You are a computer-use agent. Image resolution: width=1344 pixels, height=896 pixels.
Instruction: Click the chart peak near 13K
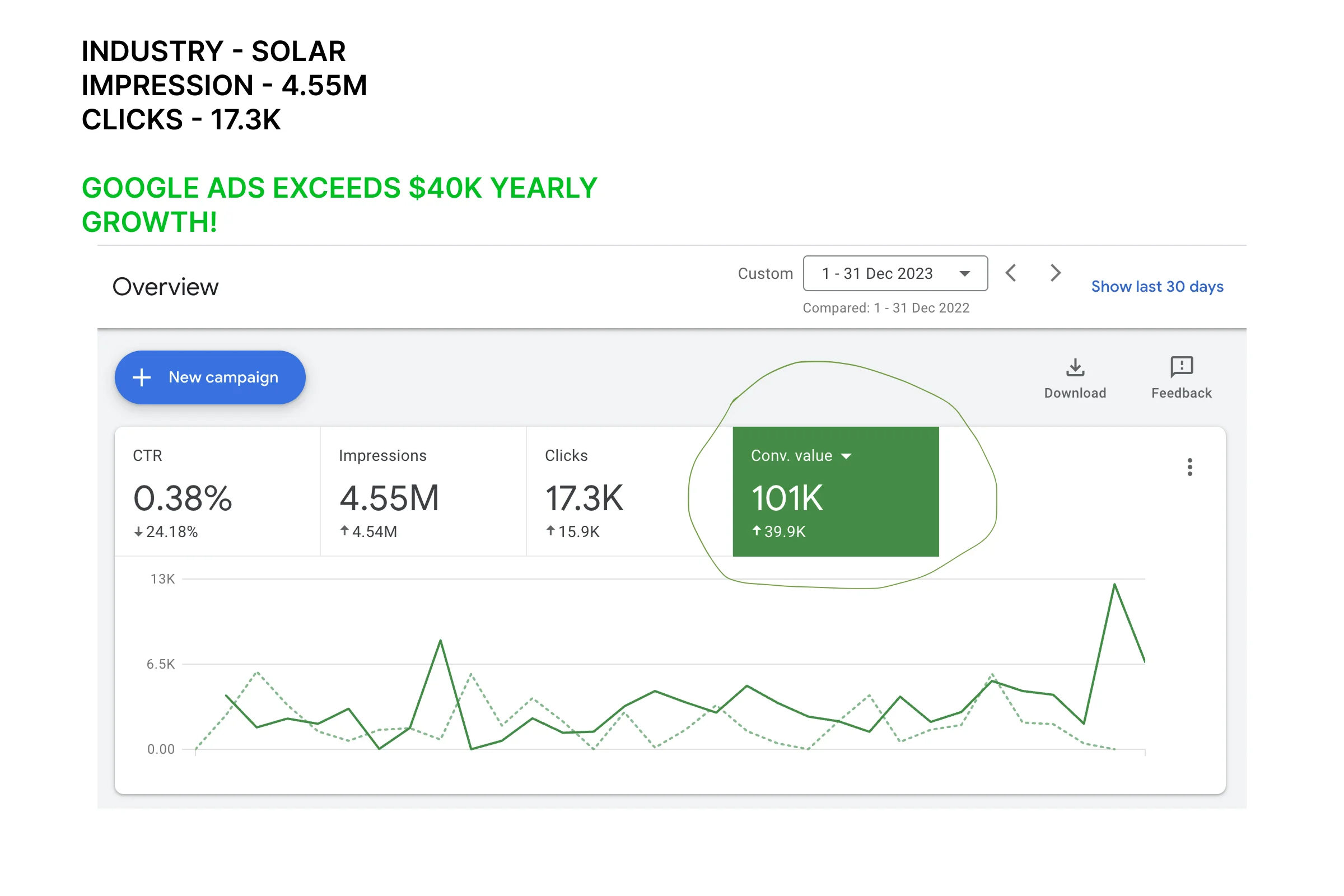1114,585
